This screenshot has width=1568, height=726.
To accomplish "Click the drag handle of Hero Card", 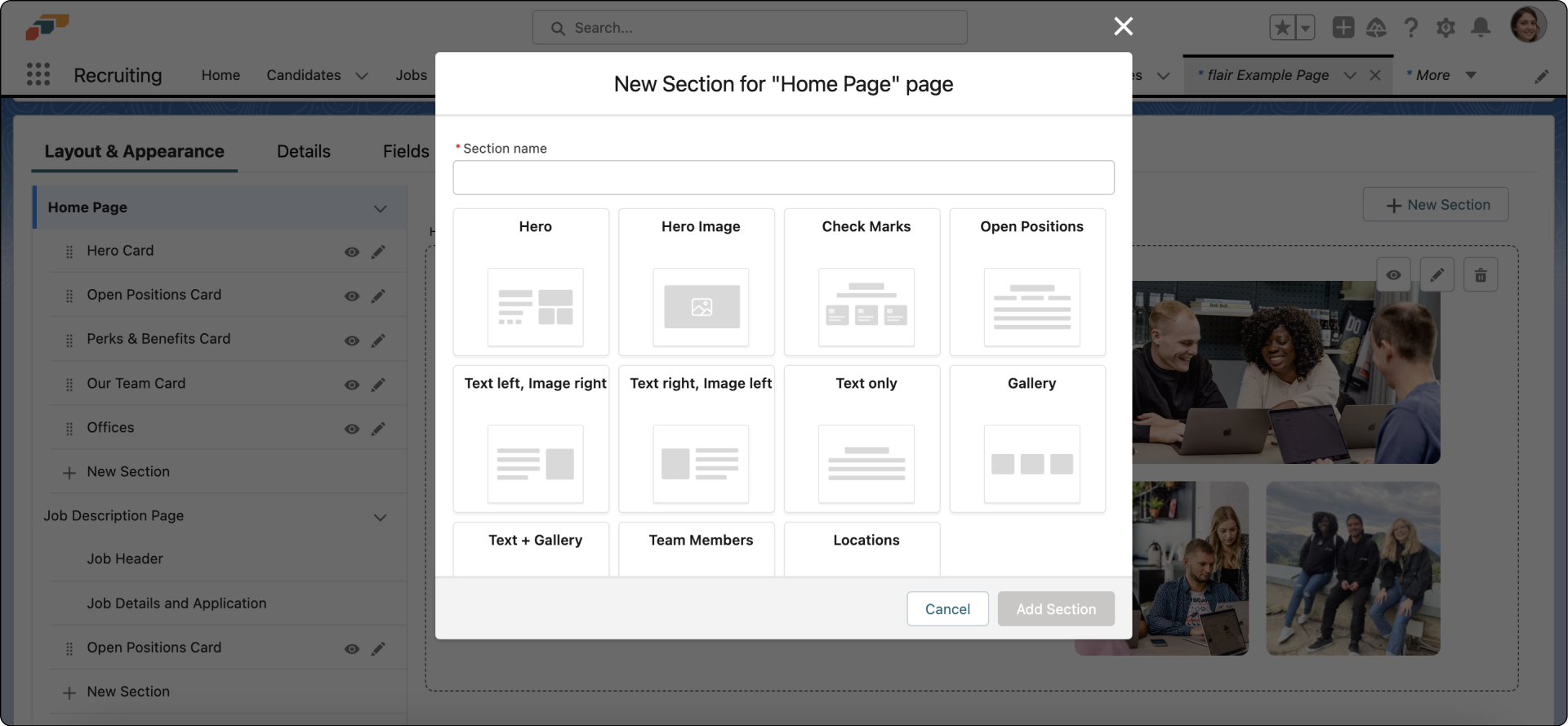I will (x=69, y=252).
